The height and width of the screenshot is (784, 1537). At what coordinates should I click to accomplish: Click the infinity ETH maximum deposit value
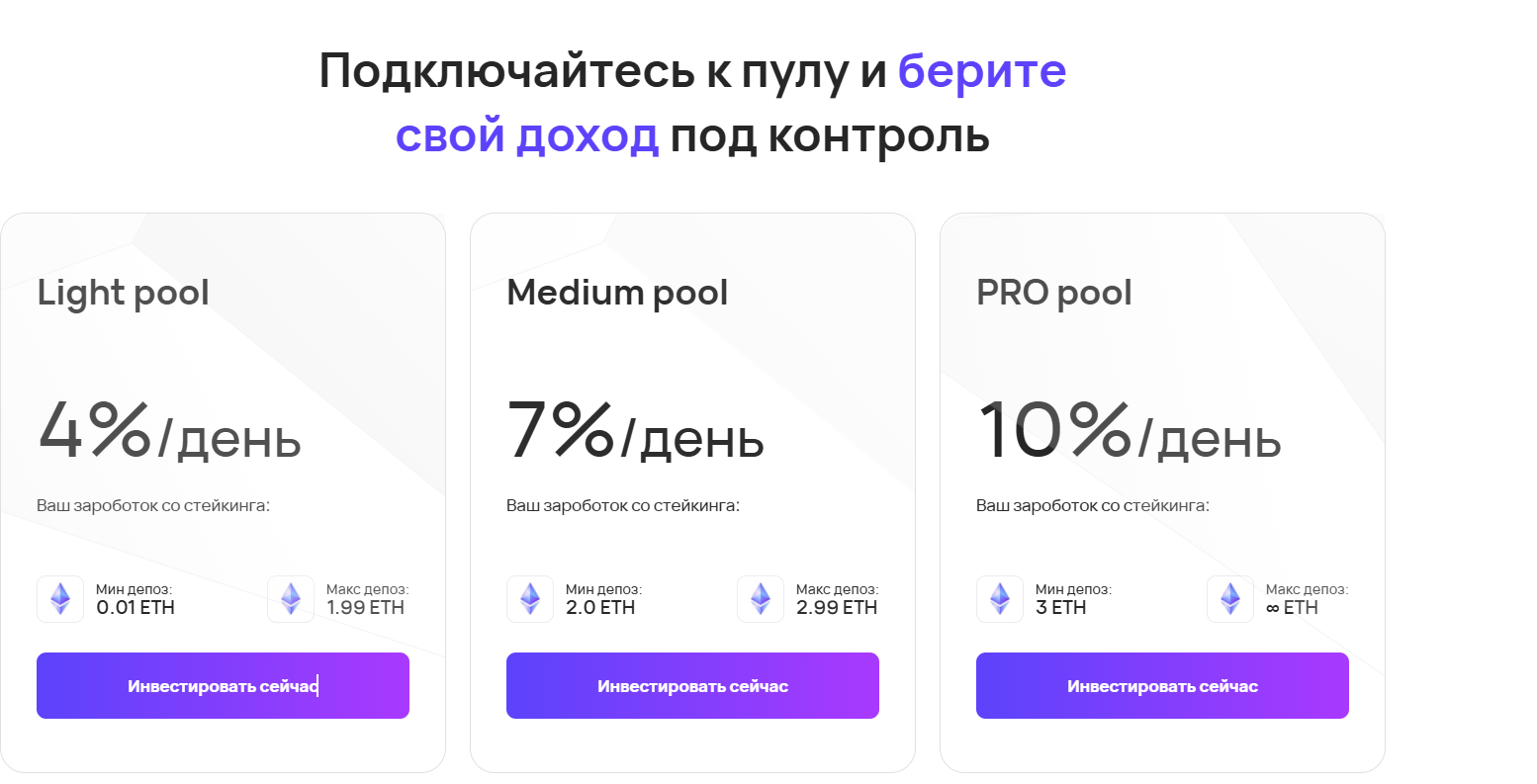[x=1292, y=608]
